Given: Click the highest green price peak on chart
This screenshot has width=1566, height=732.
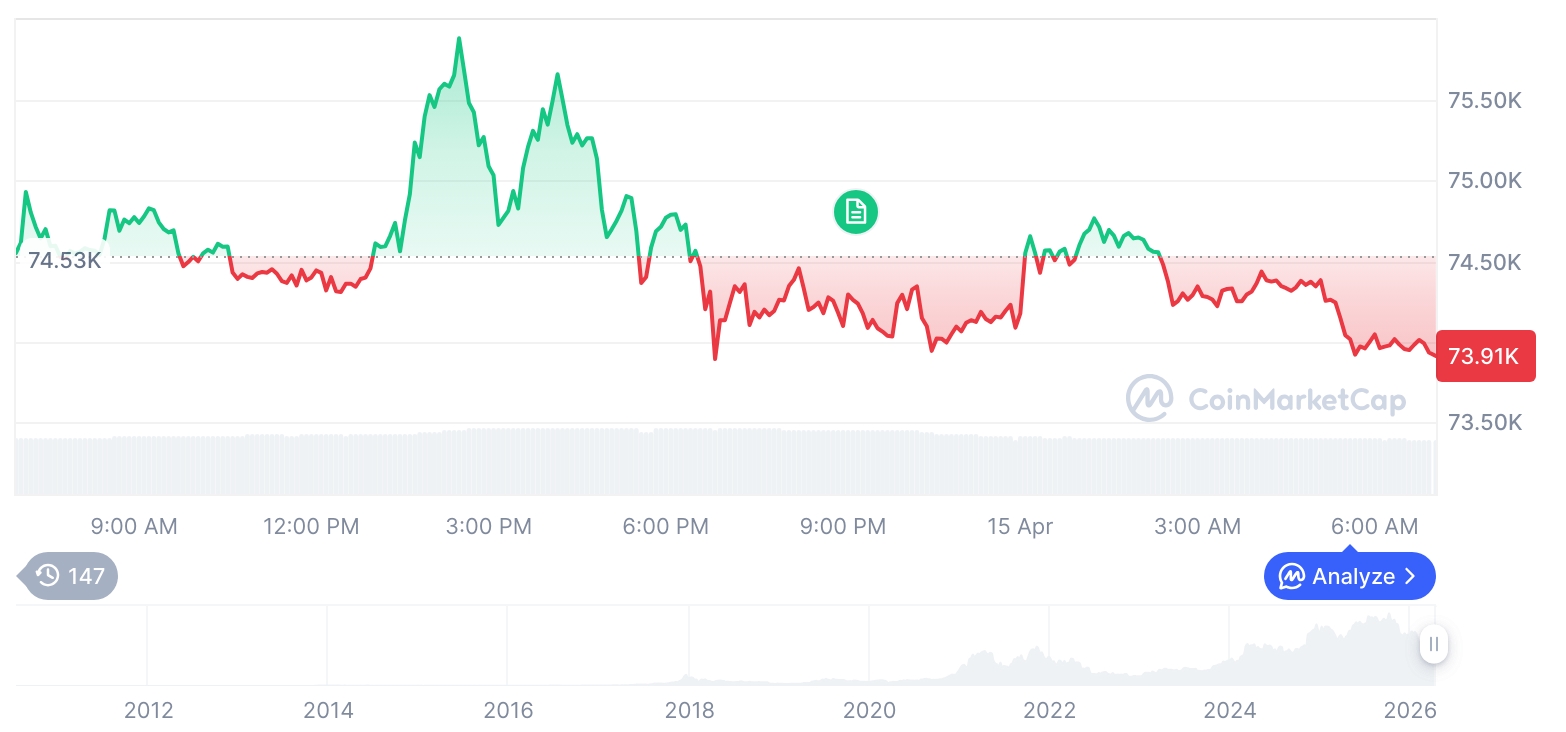Looking at the screenshot, I should 459,40.
